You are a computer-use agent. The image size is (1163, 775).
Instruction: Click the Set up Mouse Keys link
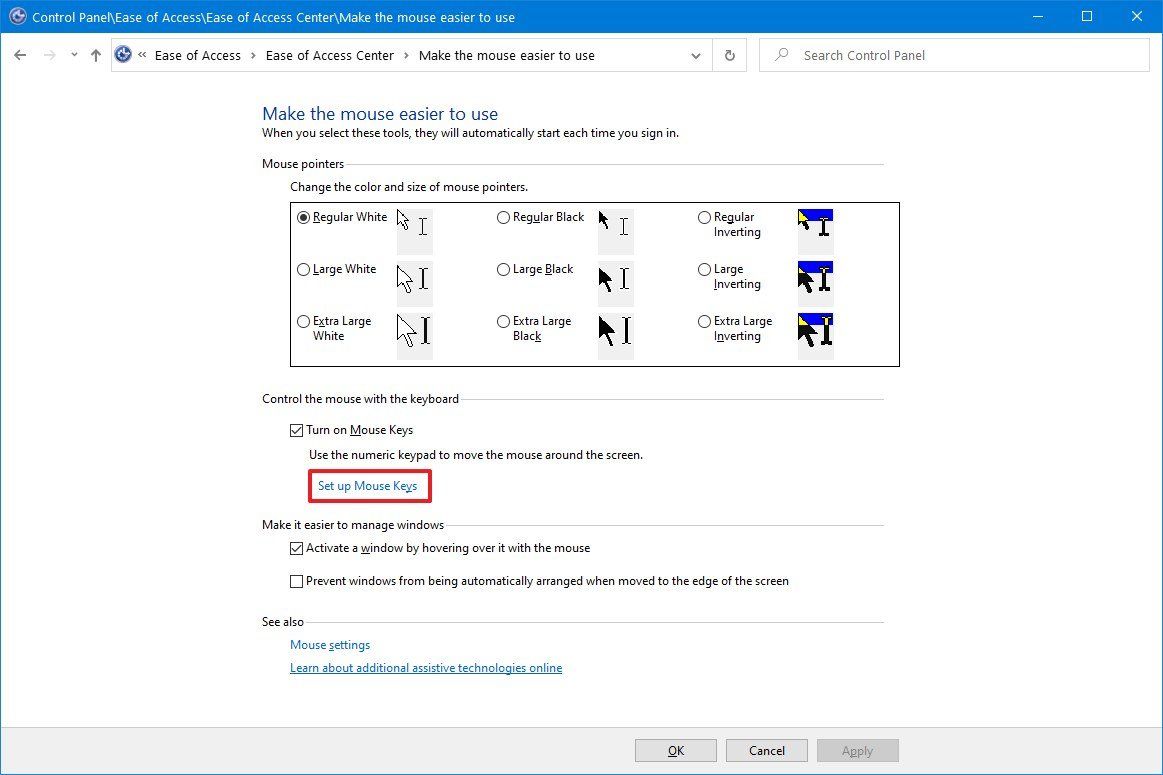pos(369,485)
